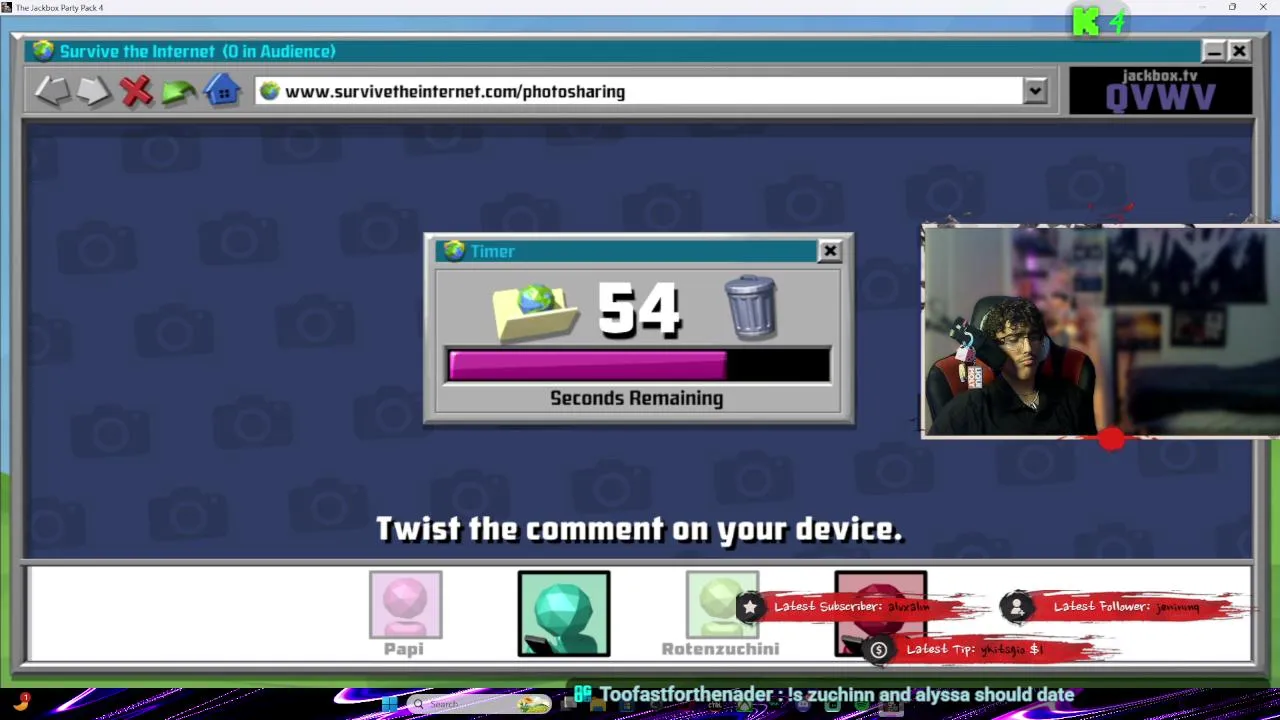
Task: Open the Windows Start button
Action: 388,704
